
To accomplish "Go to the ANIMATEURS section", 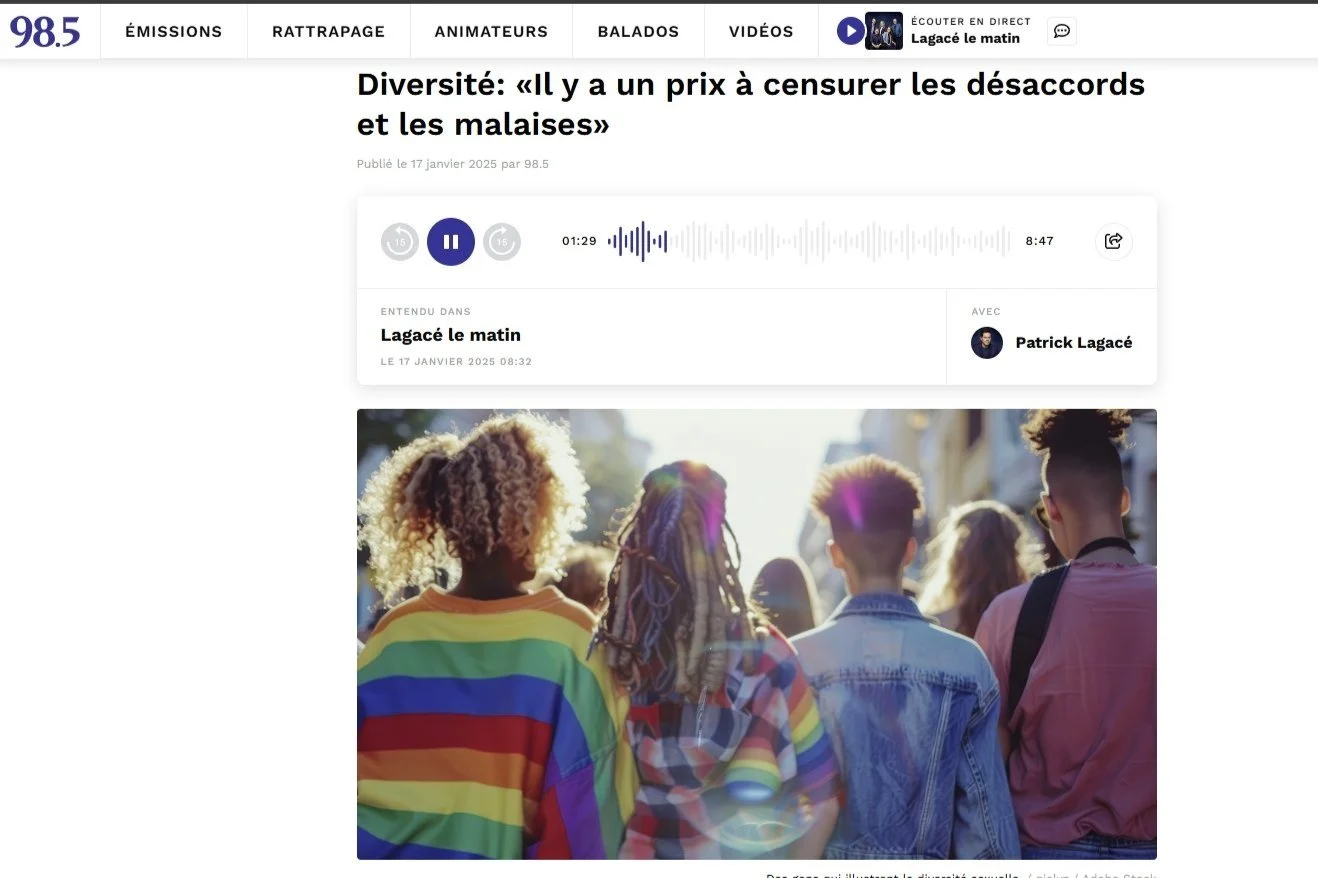I will [491, 31].
